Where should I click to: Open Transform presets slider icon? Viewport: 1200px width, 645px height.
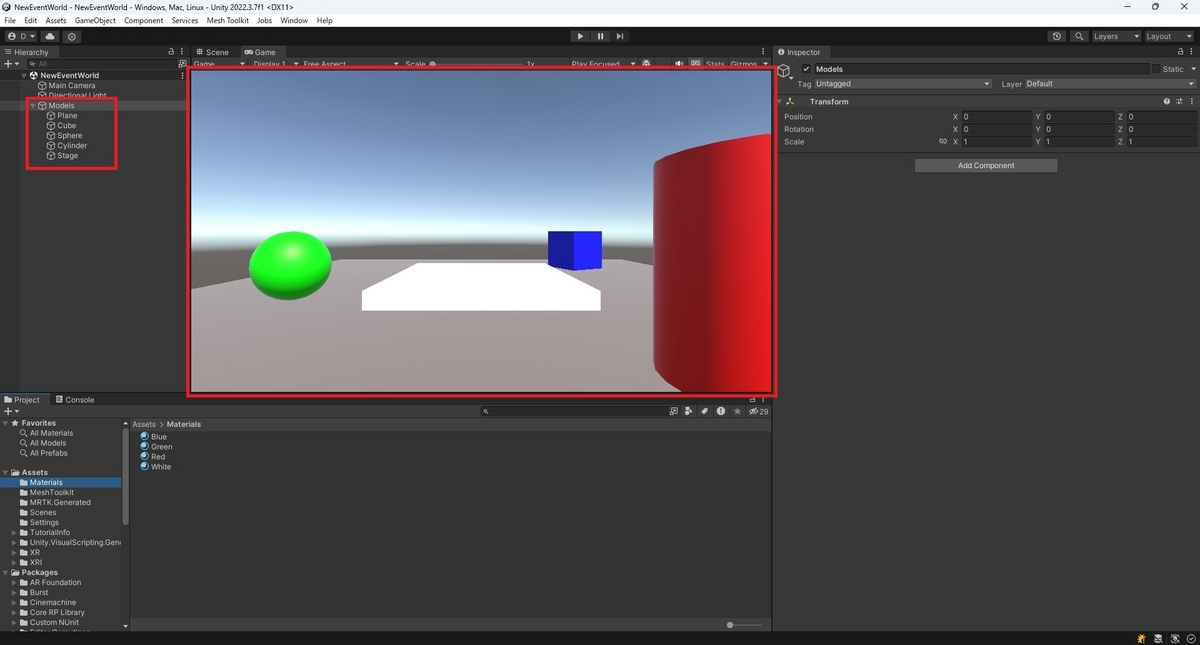[1180, 101]
